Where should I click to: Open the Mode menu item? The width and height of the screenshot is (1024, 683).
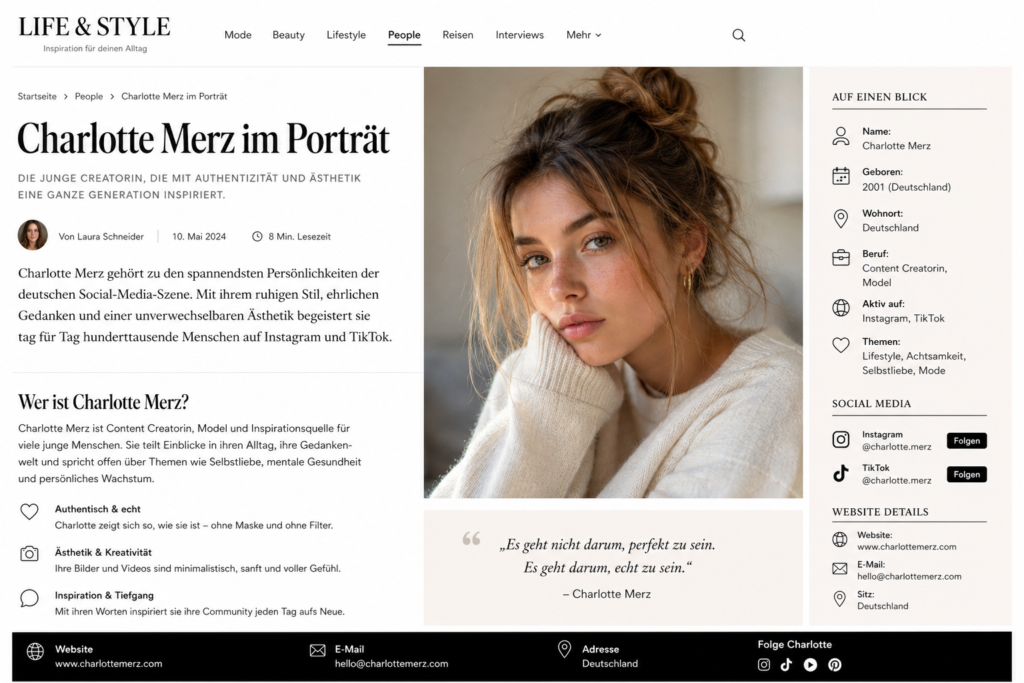click(238, 35)
